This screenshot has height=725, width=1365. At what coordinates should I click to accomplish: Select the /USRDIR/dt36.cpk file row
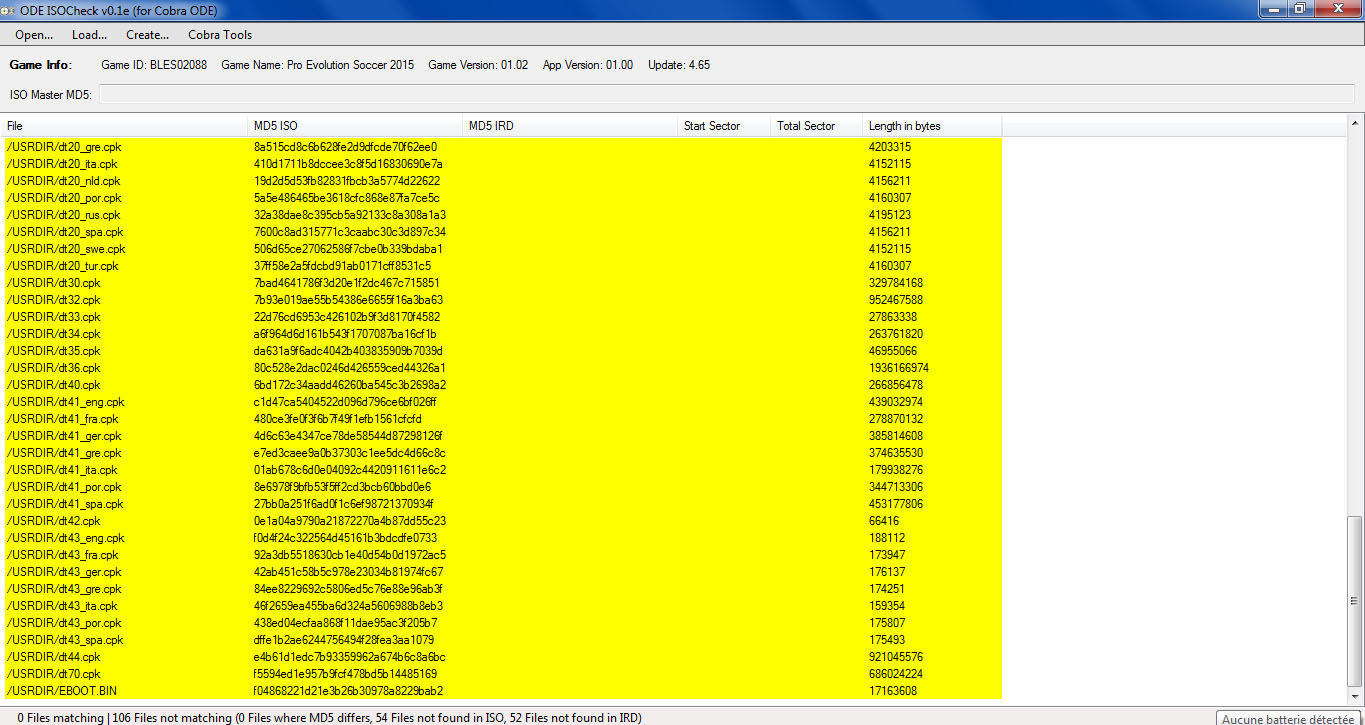[53, 368]
